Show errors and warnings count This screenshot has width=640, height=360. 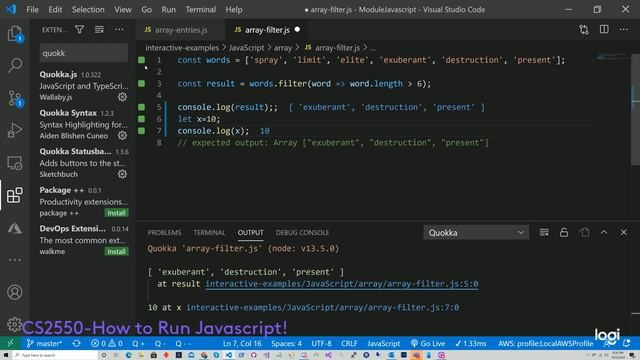(107, 344)
